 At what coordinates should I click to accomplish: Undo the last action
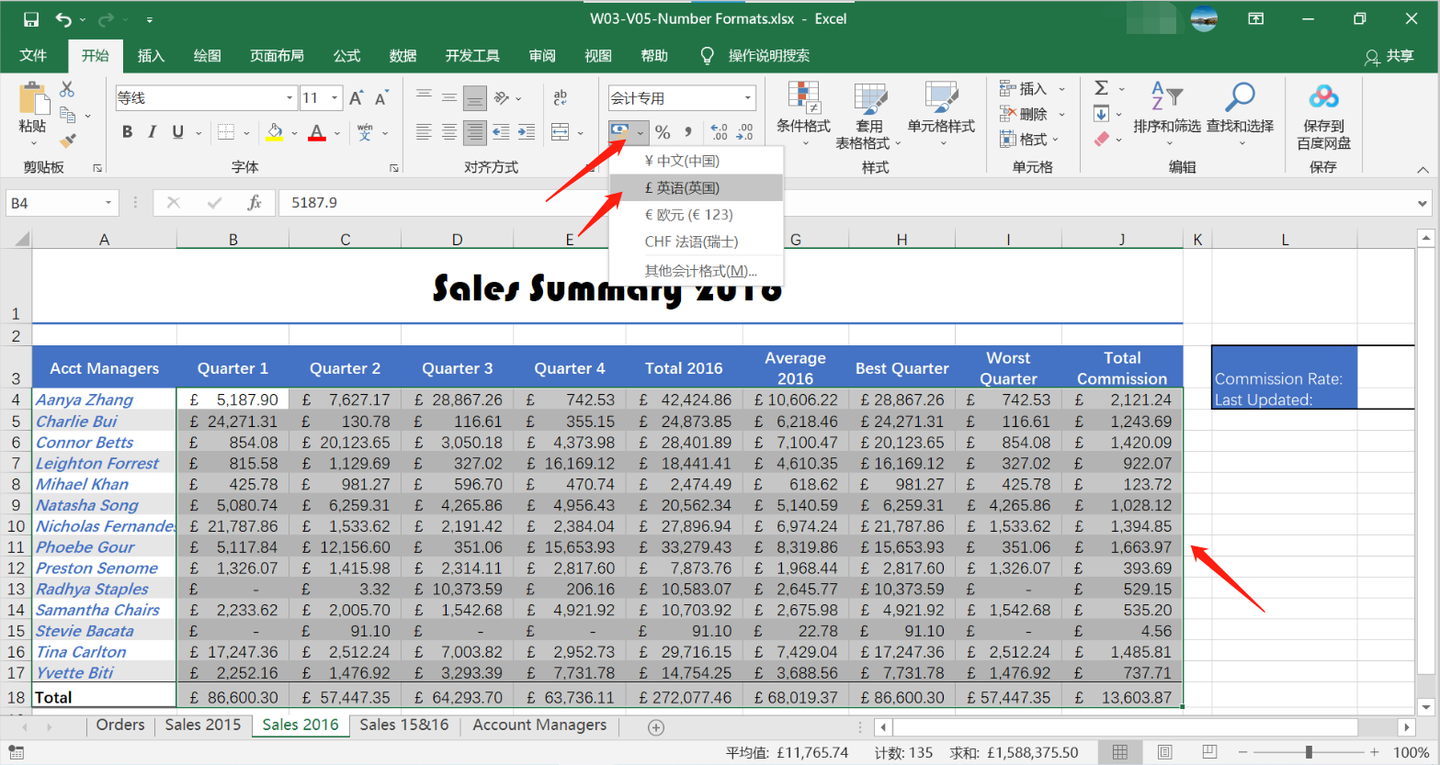[64, 19]
